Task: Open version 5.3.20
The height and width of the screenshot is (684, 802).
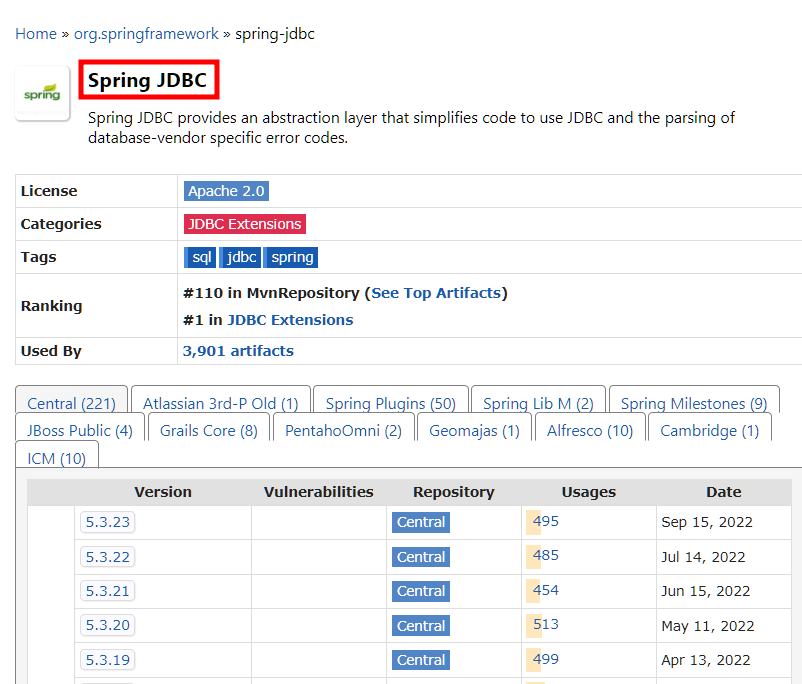Action: tap(107, 625)
